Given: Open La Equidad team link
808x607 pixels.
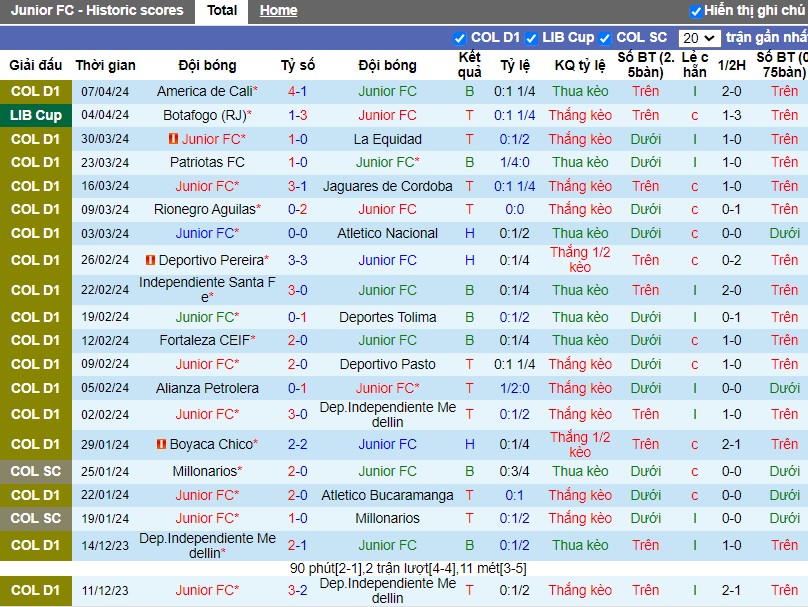Looking at the screenshot, I should pos(388,139).
